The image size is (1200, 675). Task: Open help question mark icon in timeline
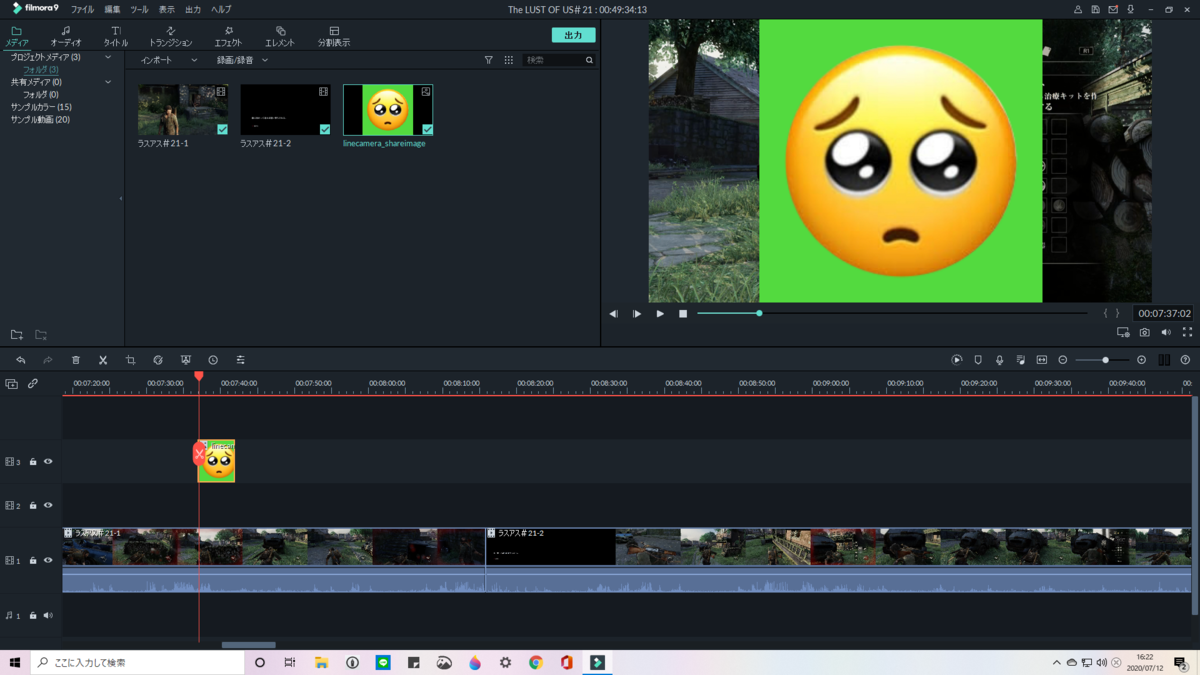pyautogui.click(x=1185, y=360)
